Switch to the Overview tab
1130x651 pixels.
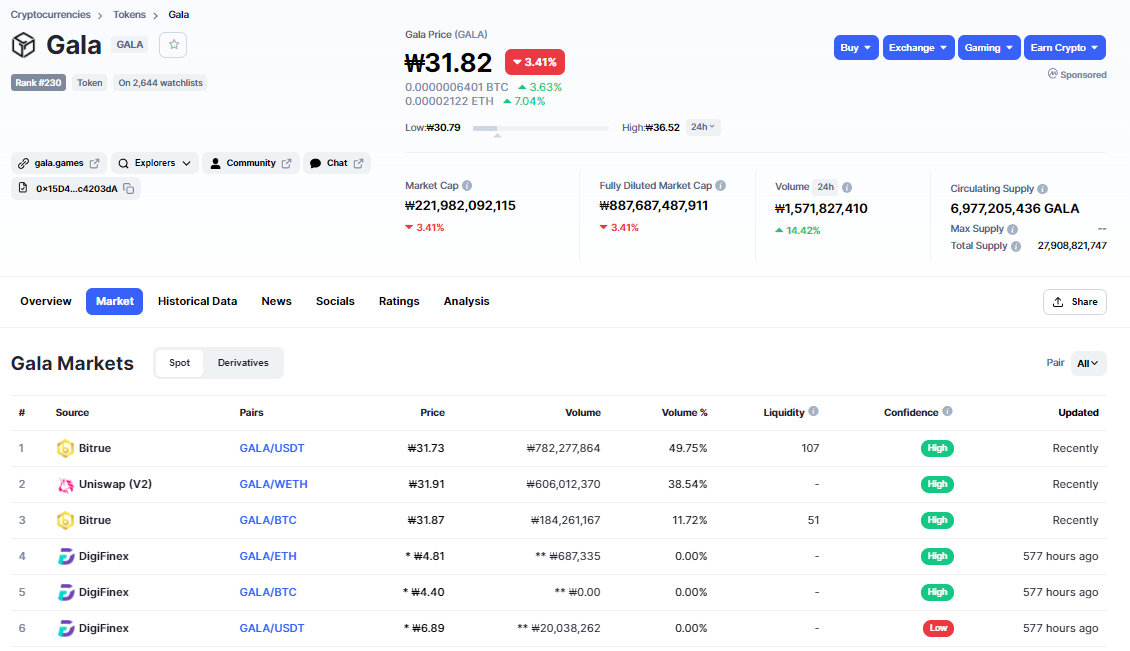coord(46,301)
